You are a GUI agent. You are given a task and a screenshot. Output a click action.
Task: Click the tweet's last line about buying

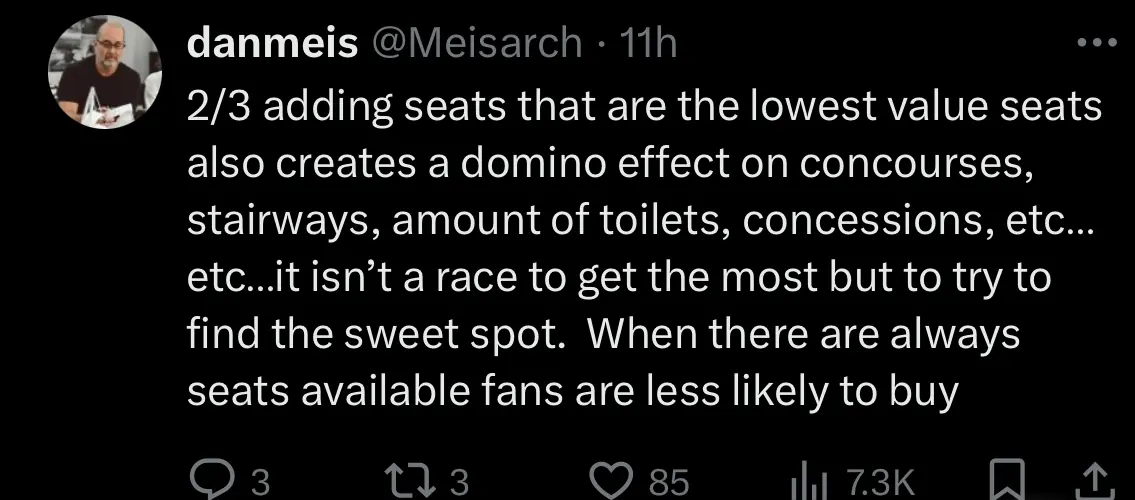[x=574, y=391]
